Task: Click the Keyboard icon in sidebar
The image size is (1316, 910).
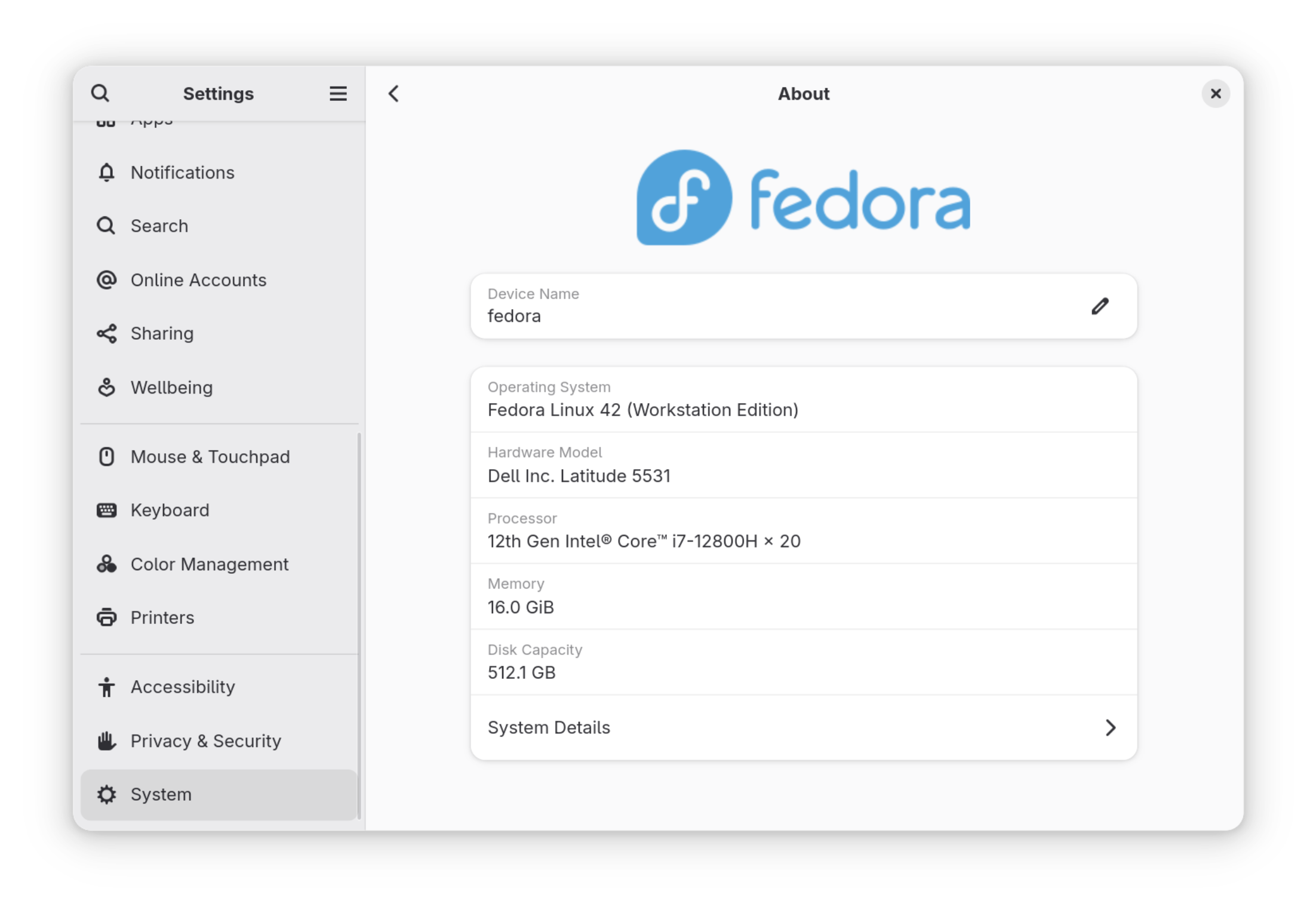Action: click(106, 511)
